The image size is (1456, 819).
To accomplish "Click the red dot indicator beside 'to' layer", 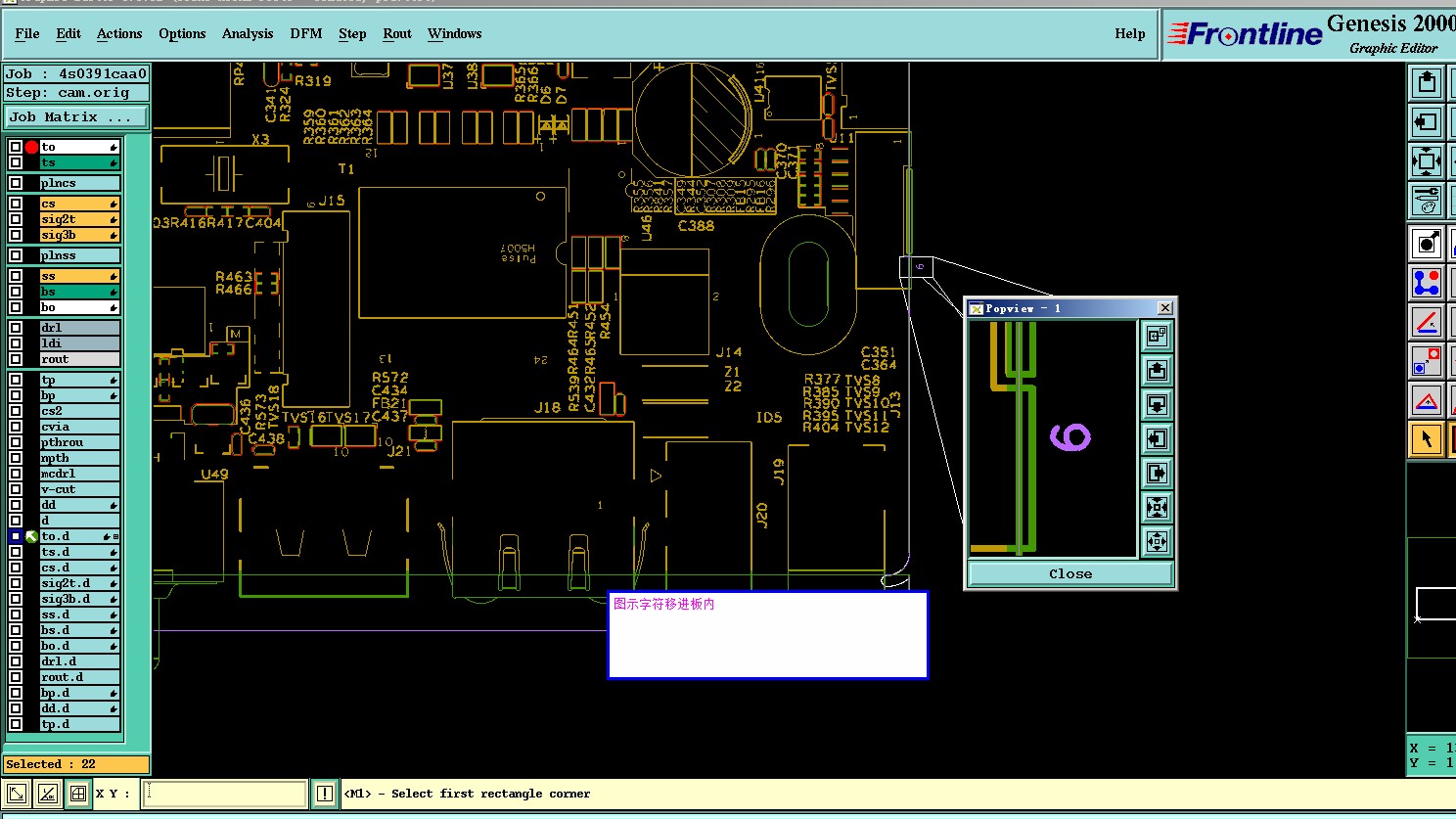I will [x=31, y=147].
